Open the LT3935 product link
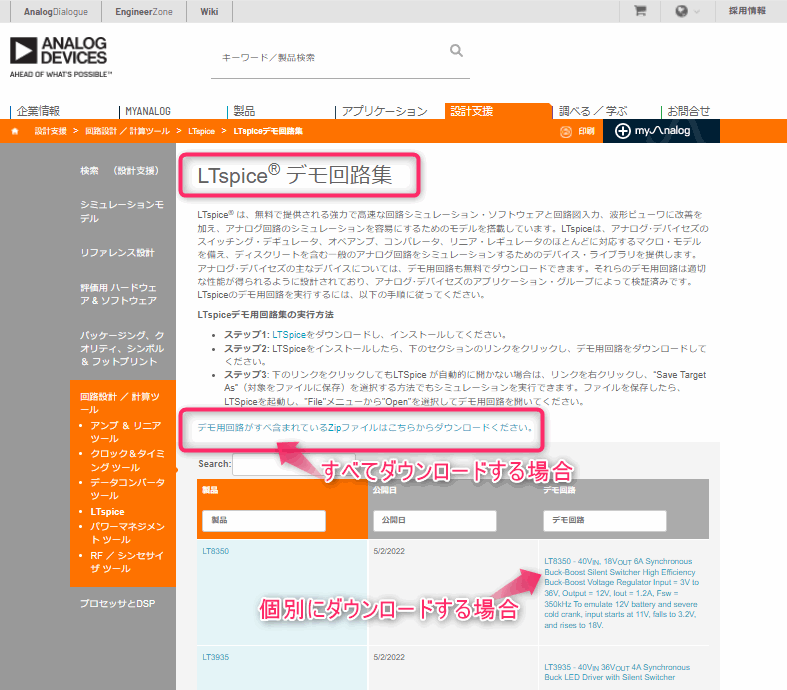The height and width of the screenshot is (690, 787). 215,657
